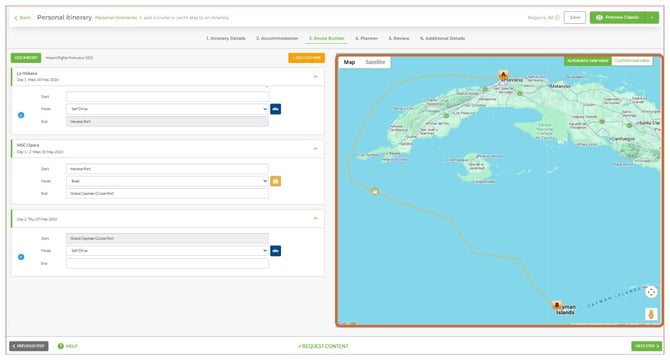
Task: Click the Start field in La Habana section
Action: click(168, 97)
